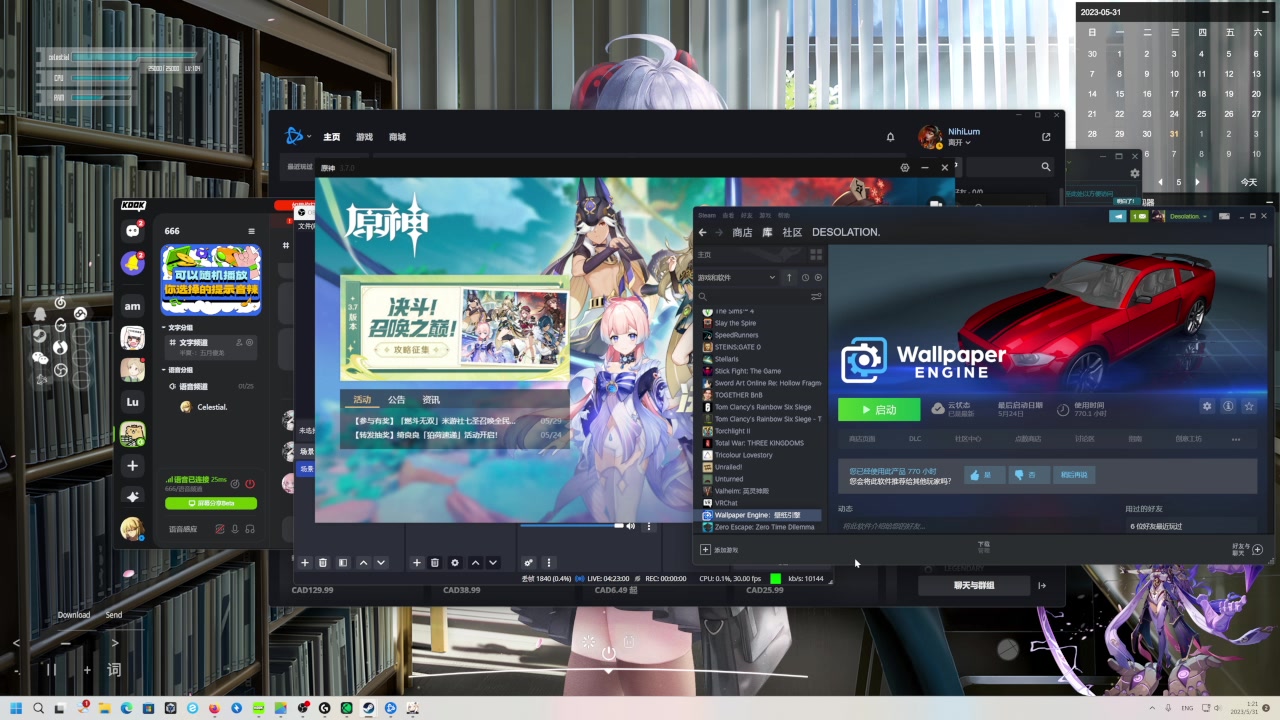Switch to Battle.net 游戏 tab

pyautogui.click(x=364, y=137)
